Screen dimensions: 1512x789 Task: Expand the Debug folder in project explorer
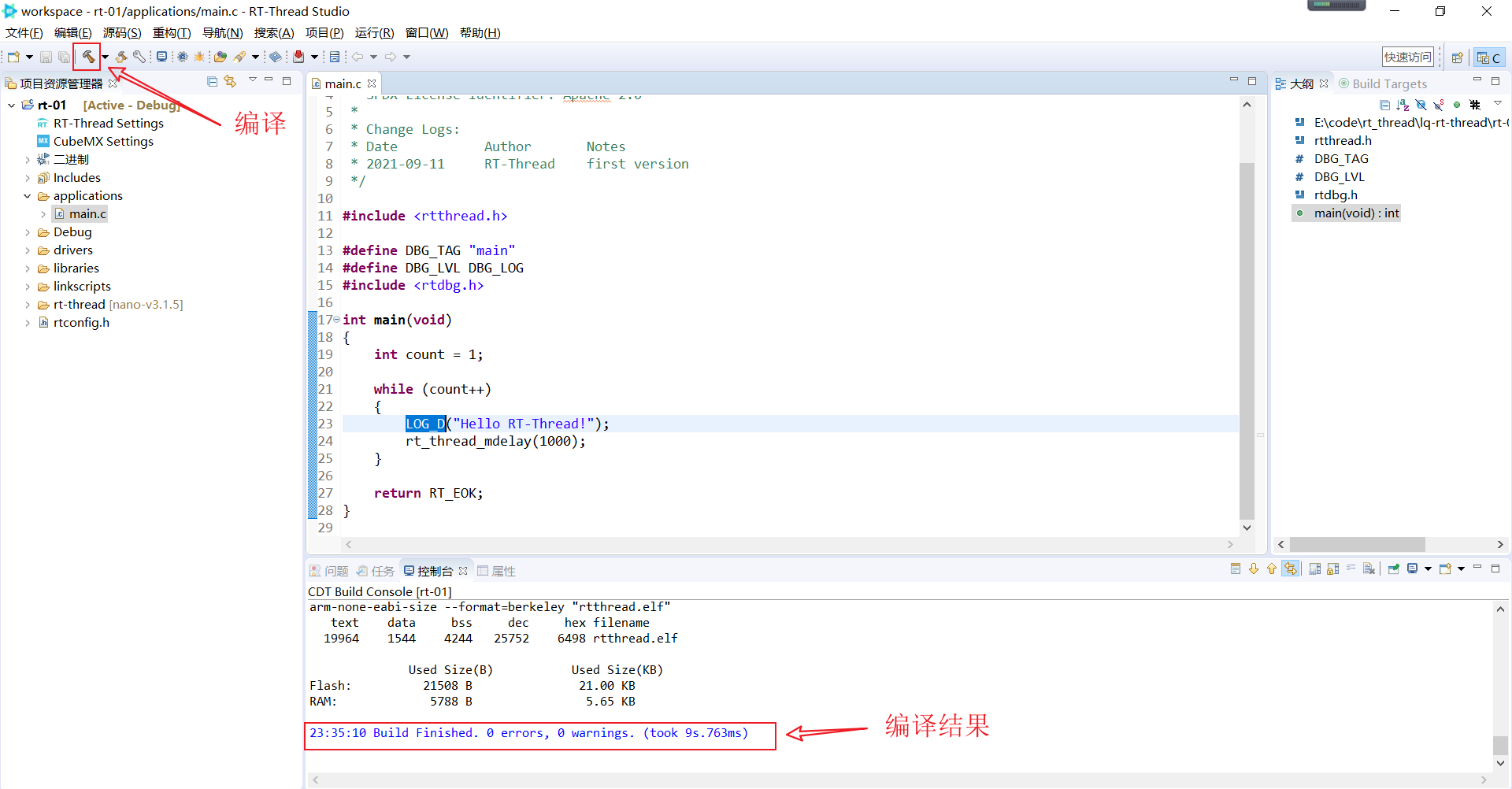coord(28,232)
